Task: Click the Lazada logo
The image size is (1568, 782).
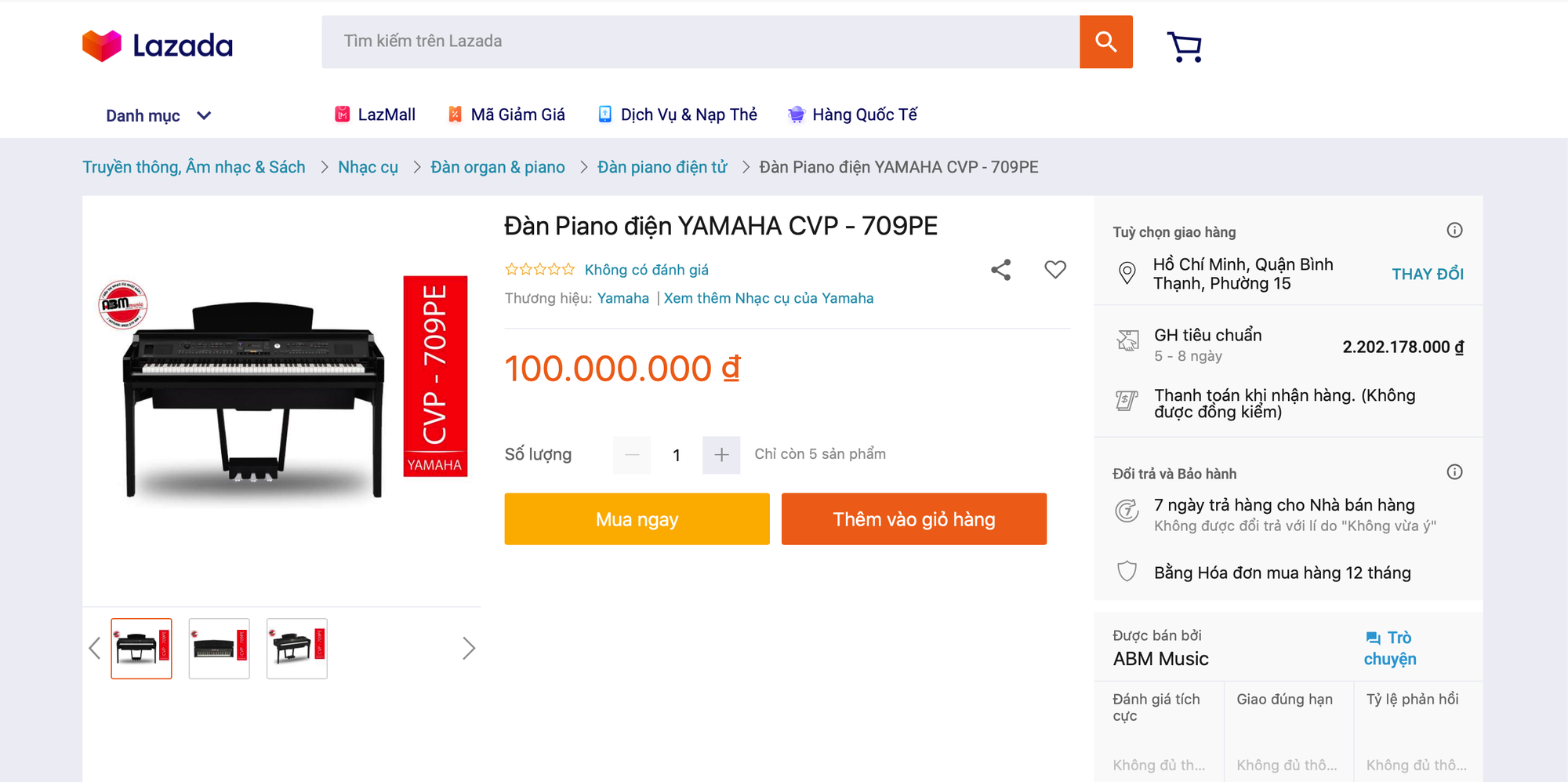Action: click(158, 45)
